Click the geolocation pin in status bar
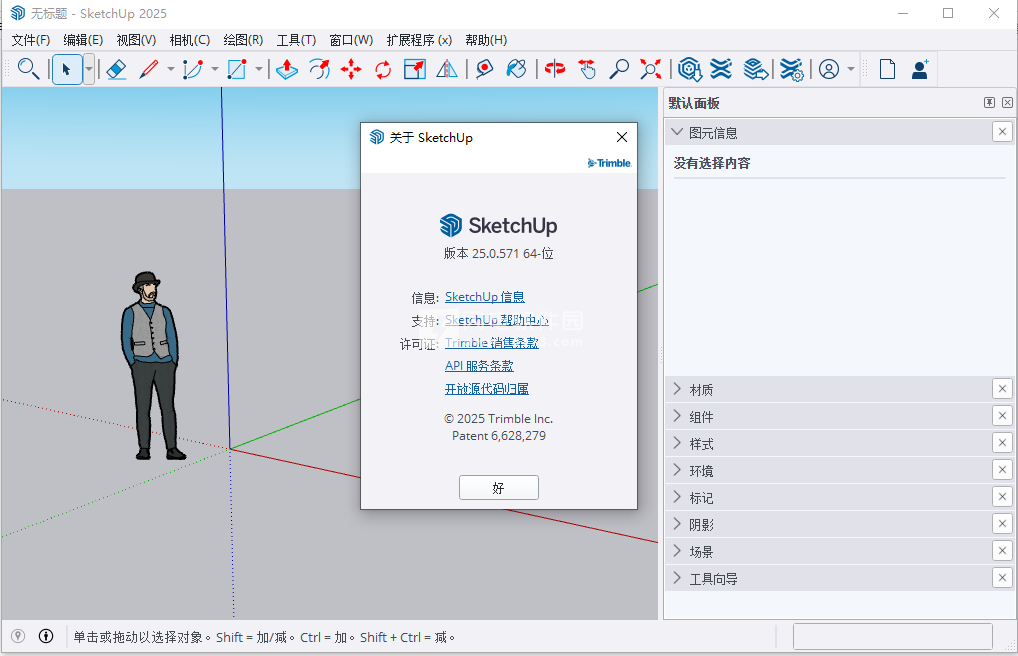Viewport: 1018px width, 656px height. pos(18,637)
